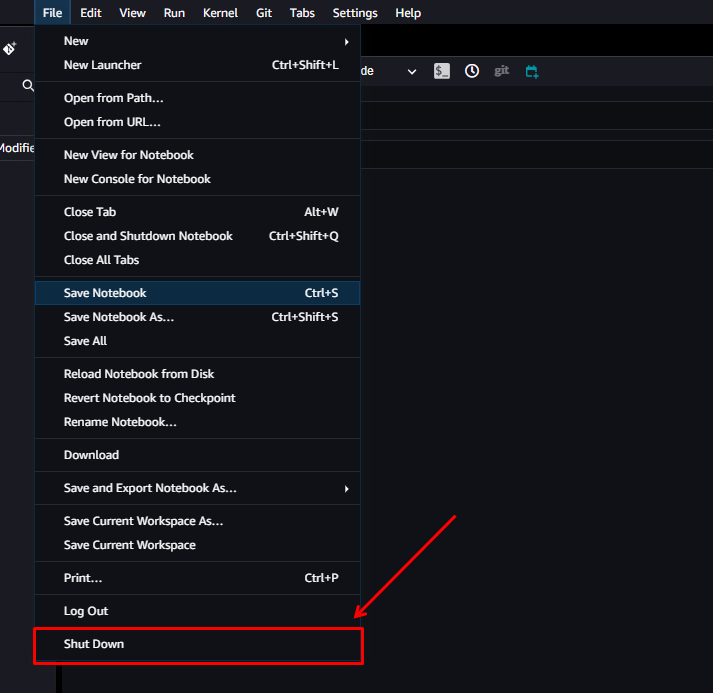Open the Settings menu
The width and height of the screenshot is (713, 693).
coord(355,13)
